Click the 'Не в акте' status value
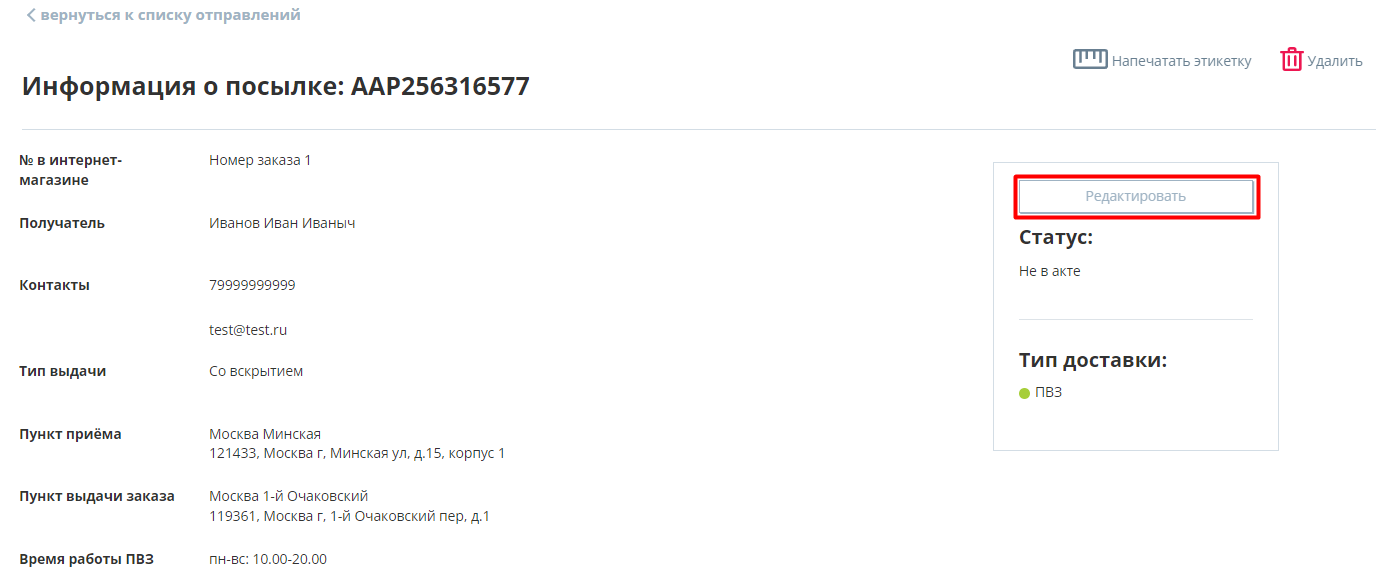Viewport: 1386px width, 585px height. coord(1049,271)
